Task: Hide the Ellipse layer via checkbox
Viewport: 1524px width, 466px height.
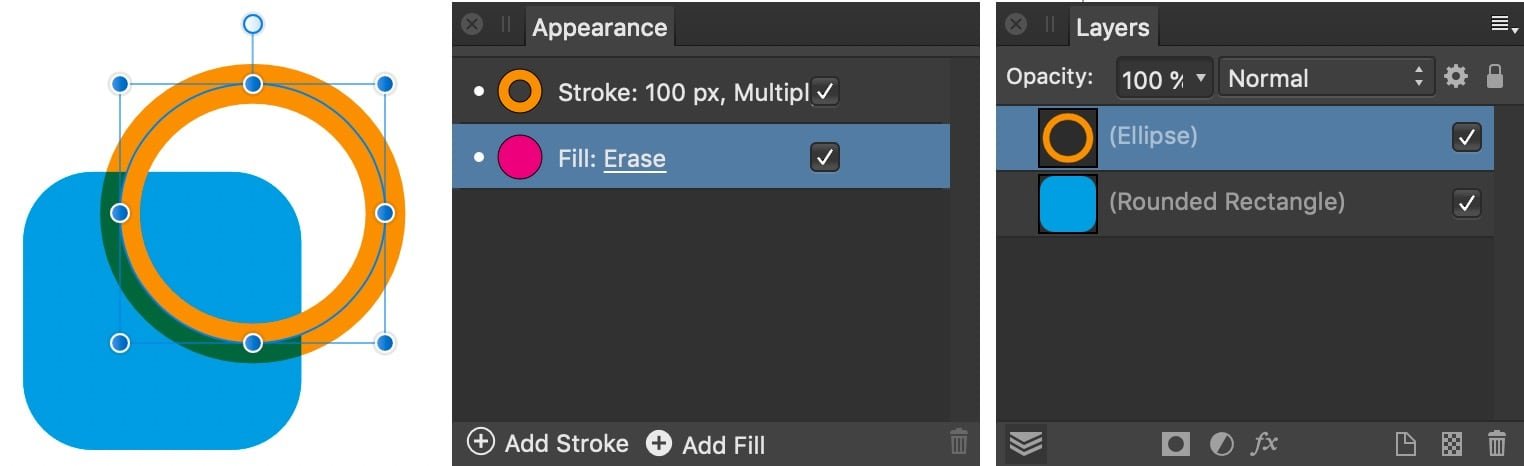Action: tap(1467, 137)
